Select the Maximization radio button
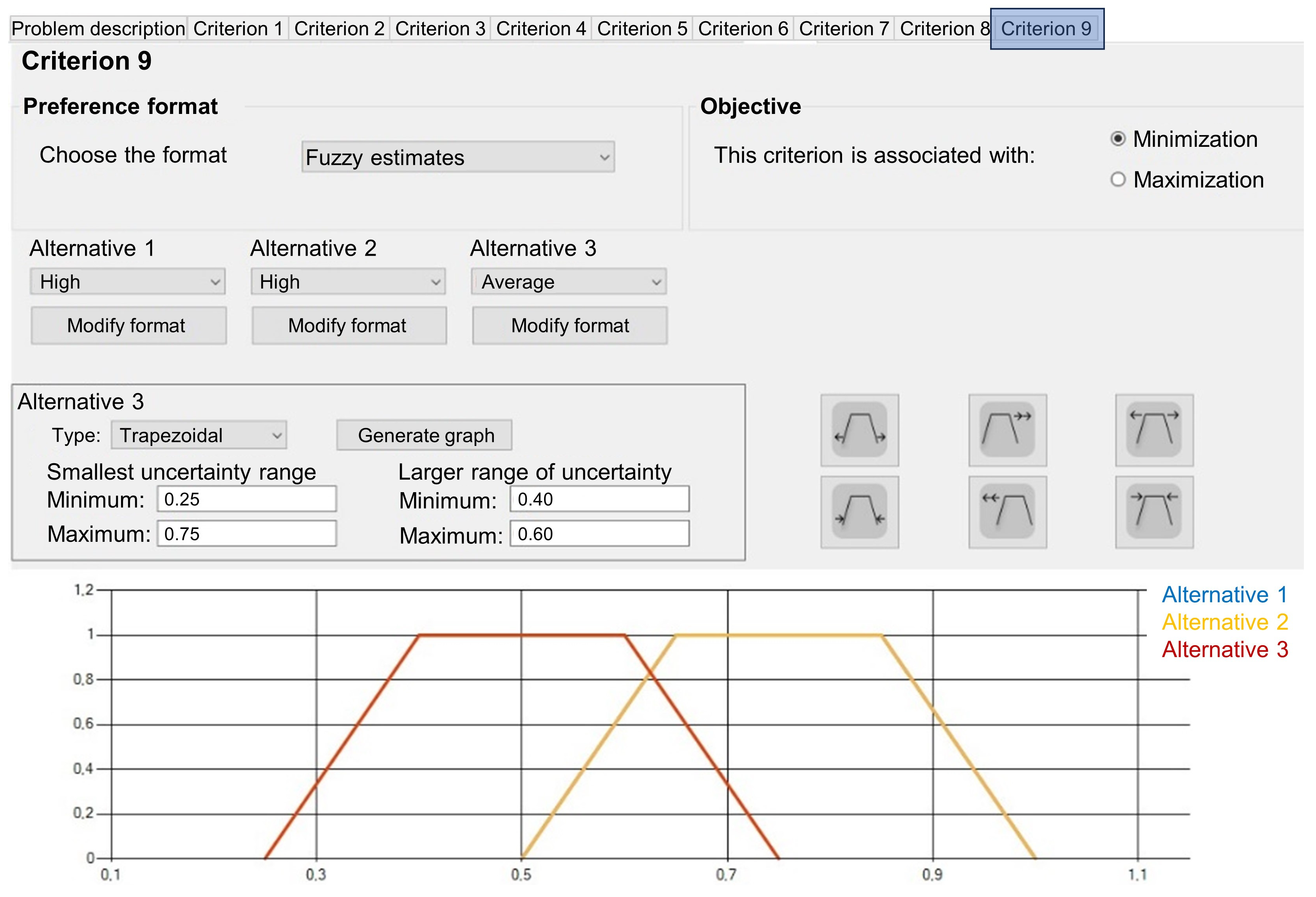Screen dimensions: 1316x897 click(x=1117, y=180)
